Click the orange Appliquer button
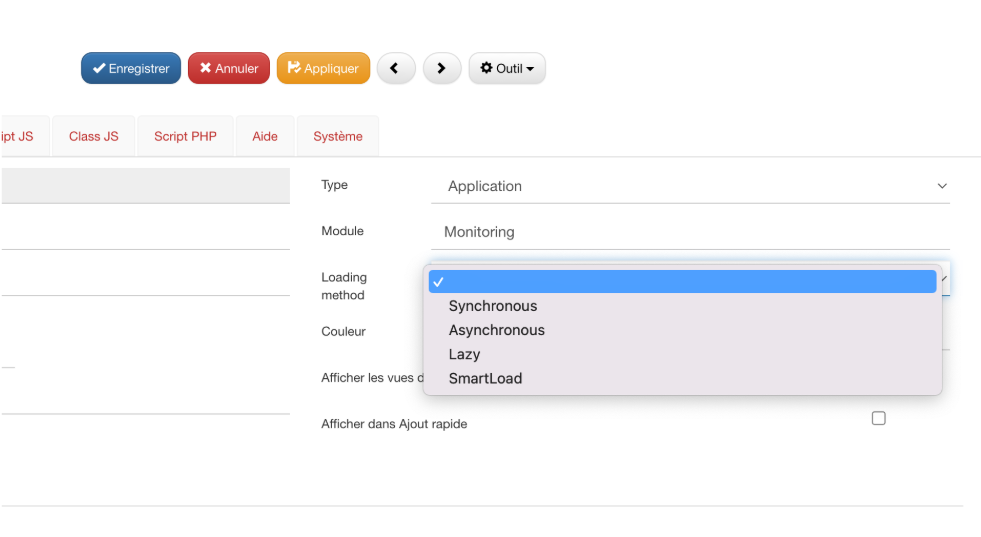 pyautogui.click(x=323, y=68)
